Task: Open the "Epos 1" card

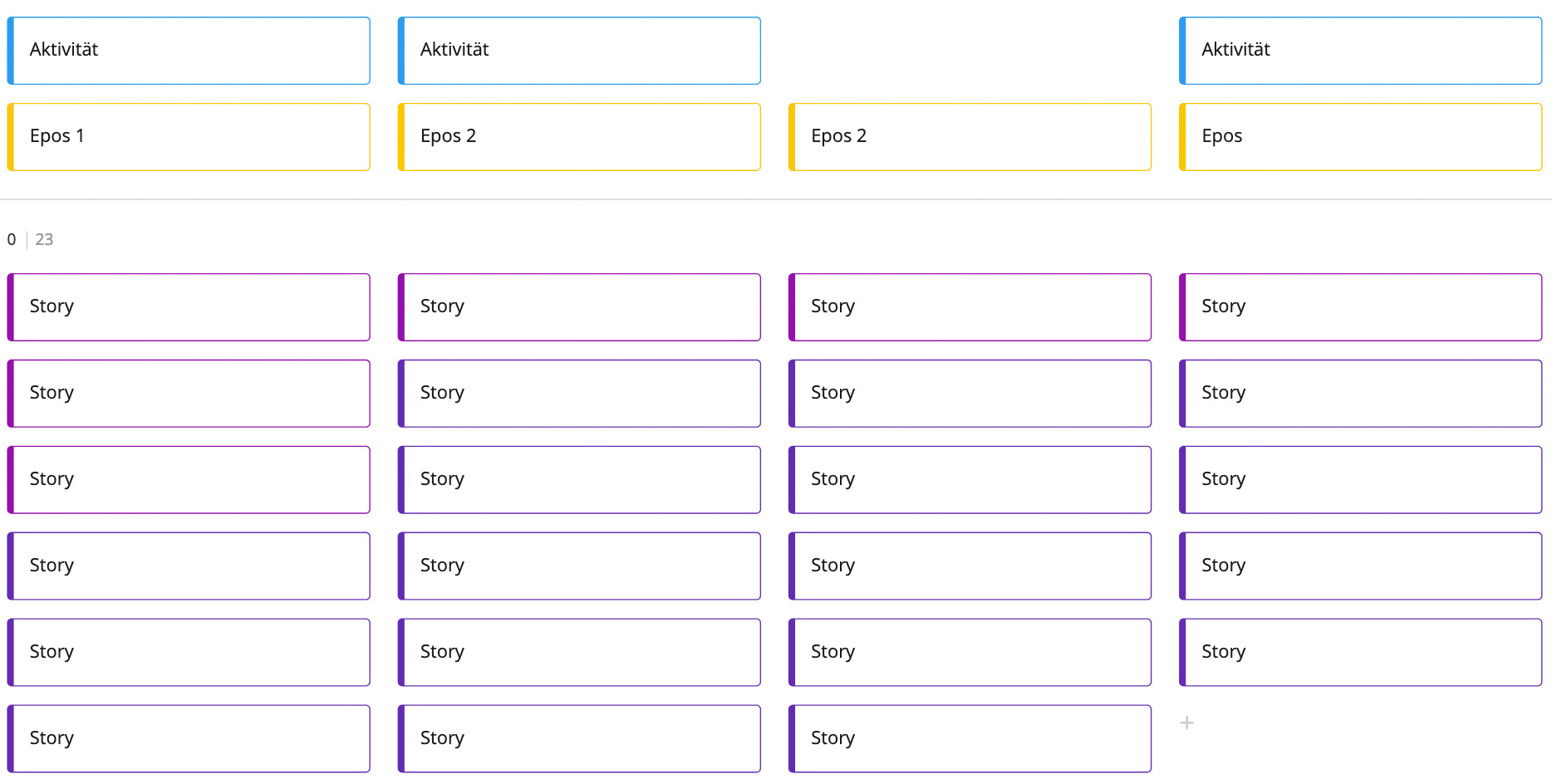Action: 189,136
